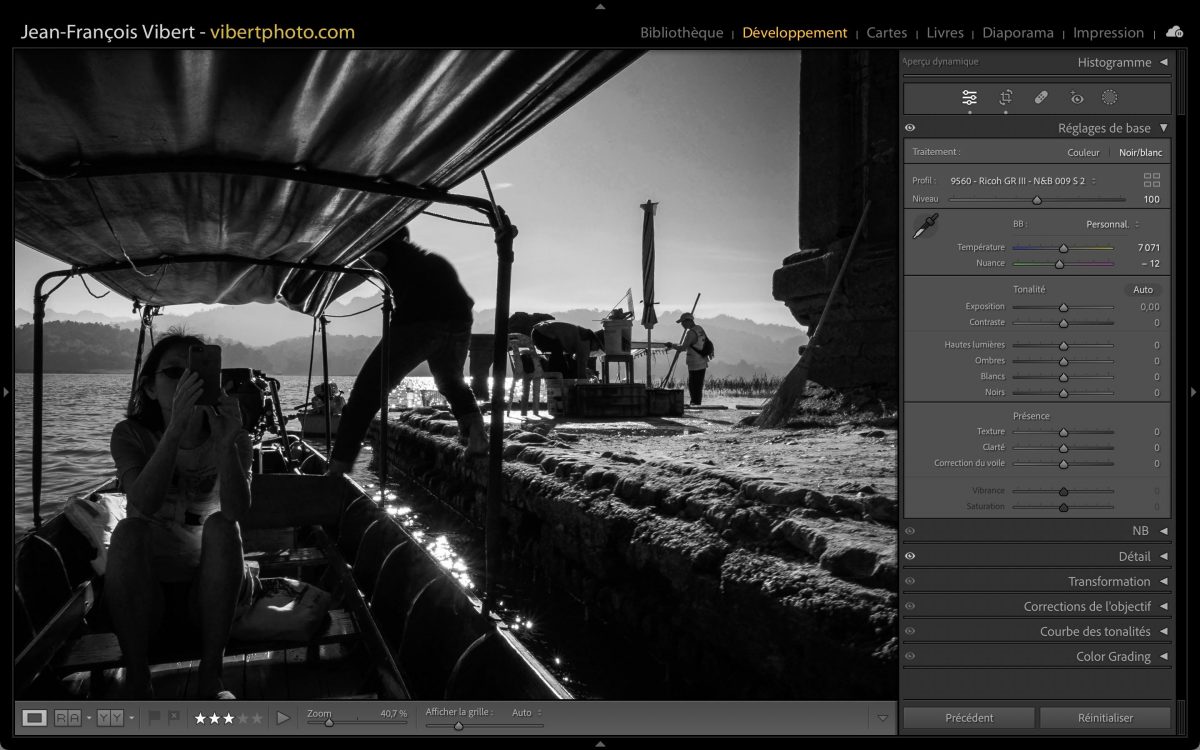
Task: Select the Edit sliders tool icon
Action: click(x=969, y=98)
